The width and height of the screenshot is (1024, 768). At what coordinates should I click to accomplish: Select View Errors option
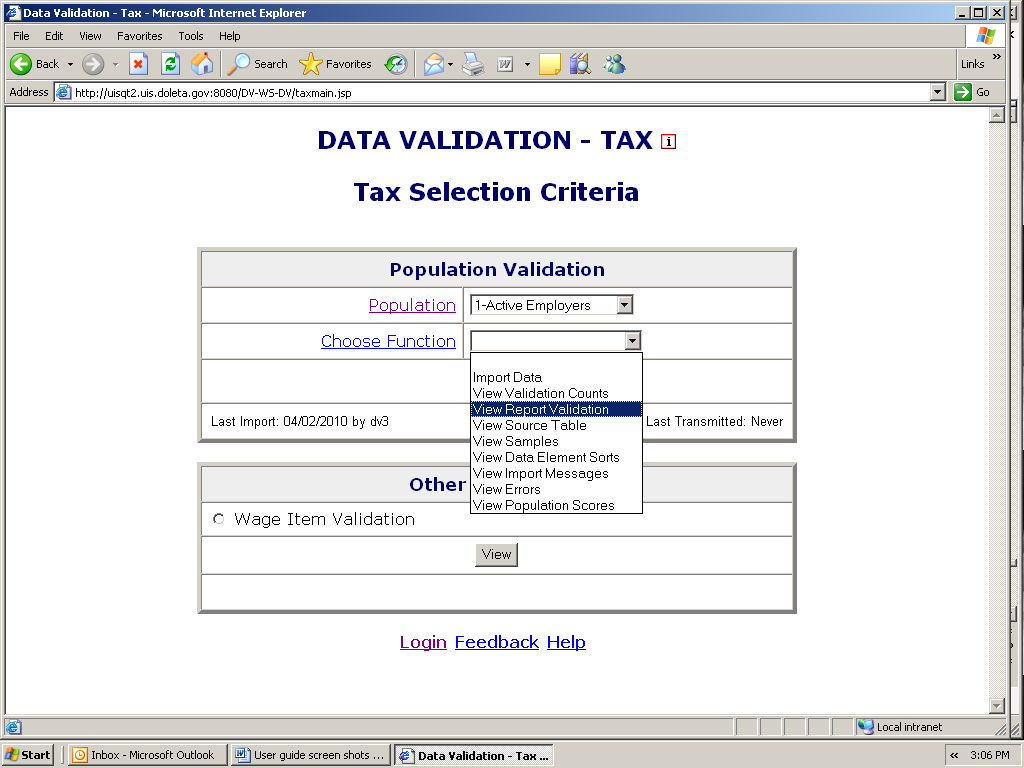pyautogui.click(x=556, y=489)
